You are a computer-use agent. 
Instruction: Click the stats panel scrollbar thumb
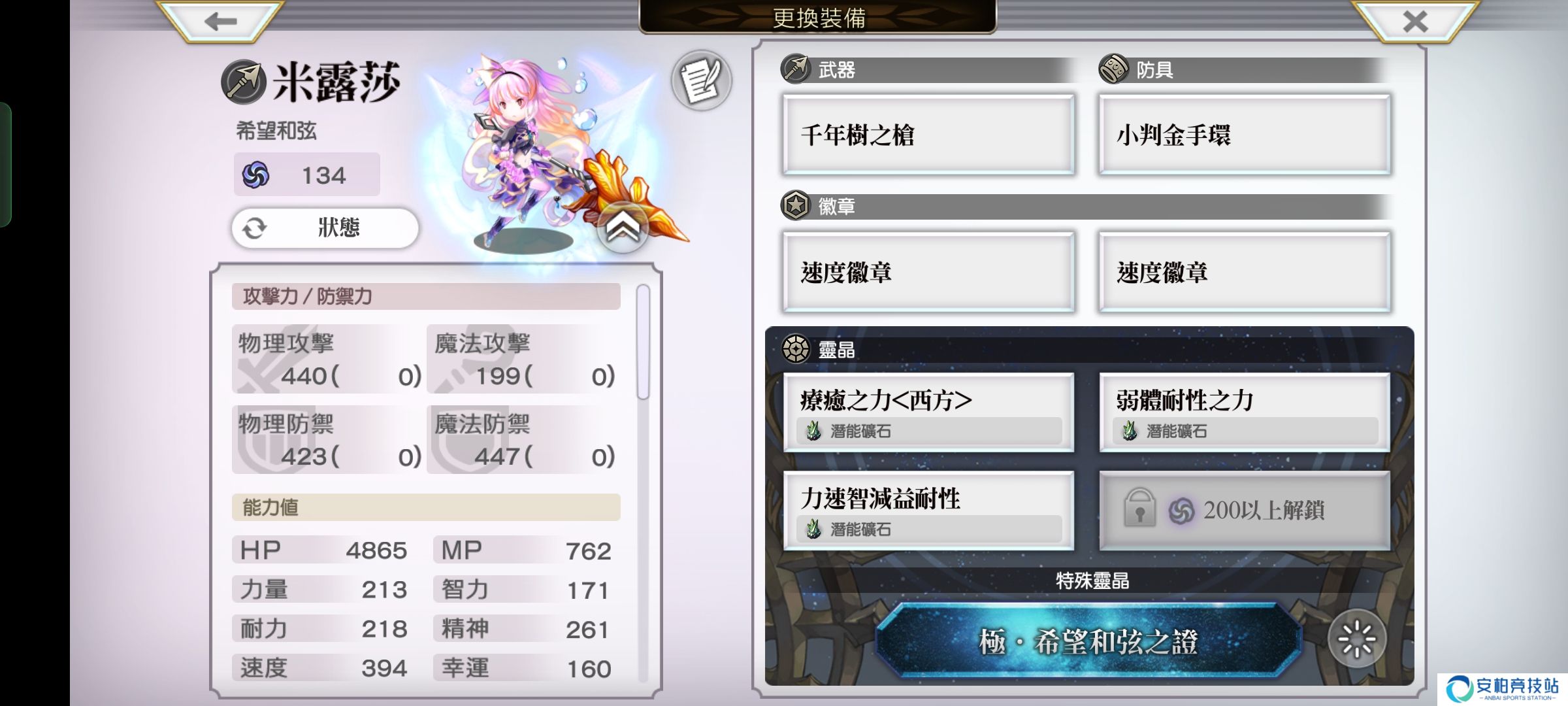tap(643, 341)
